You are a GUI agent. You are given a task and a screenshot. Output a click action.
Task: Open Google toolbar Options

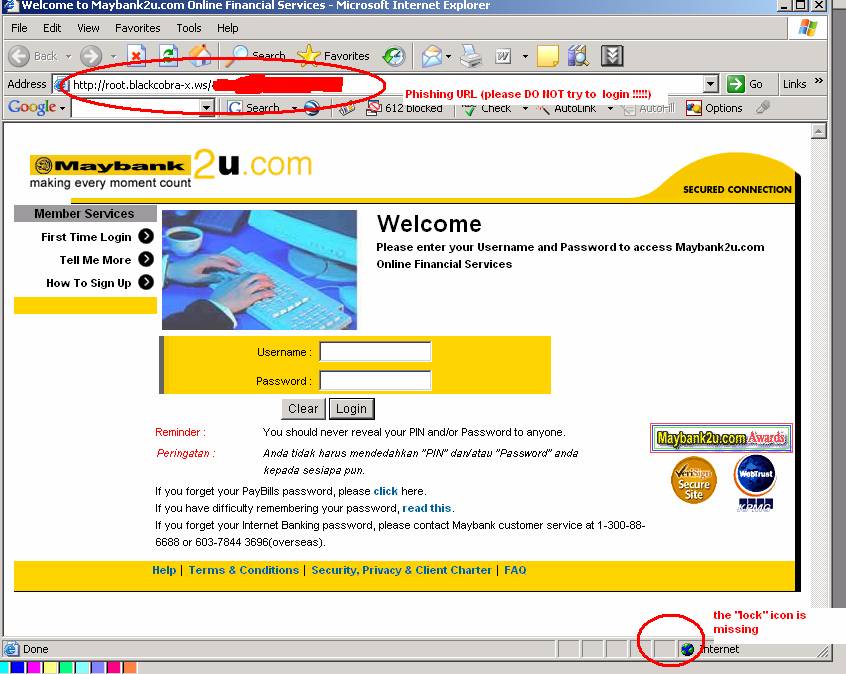714,108
